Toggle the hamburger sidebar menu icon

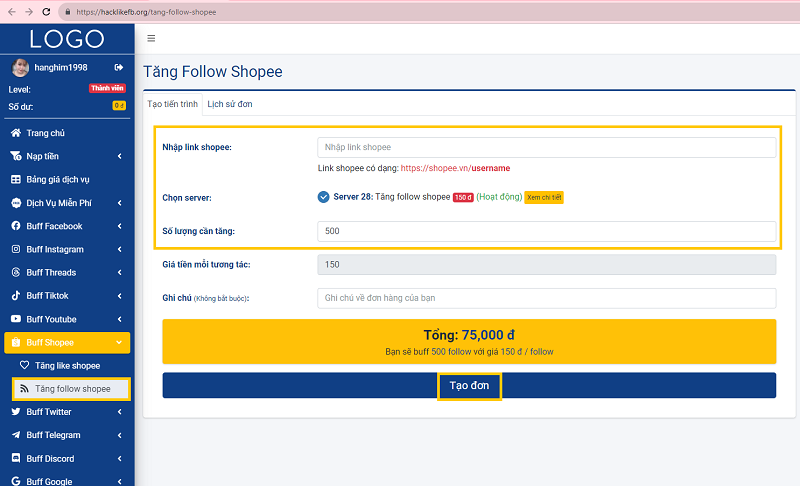pos(151,38)
